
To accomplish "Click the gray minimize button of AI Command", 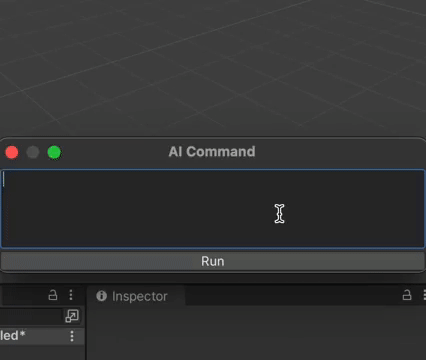I will [33, 153].
